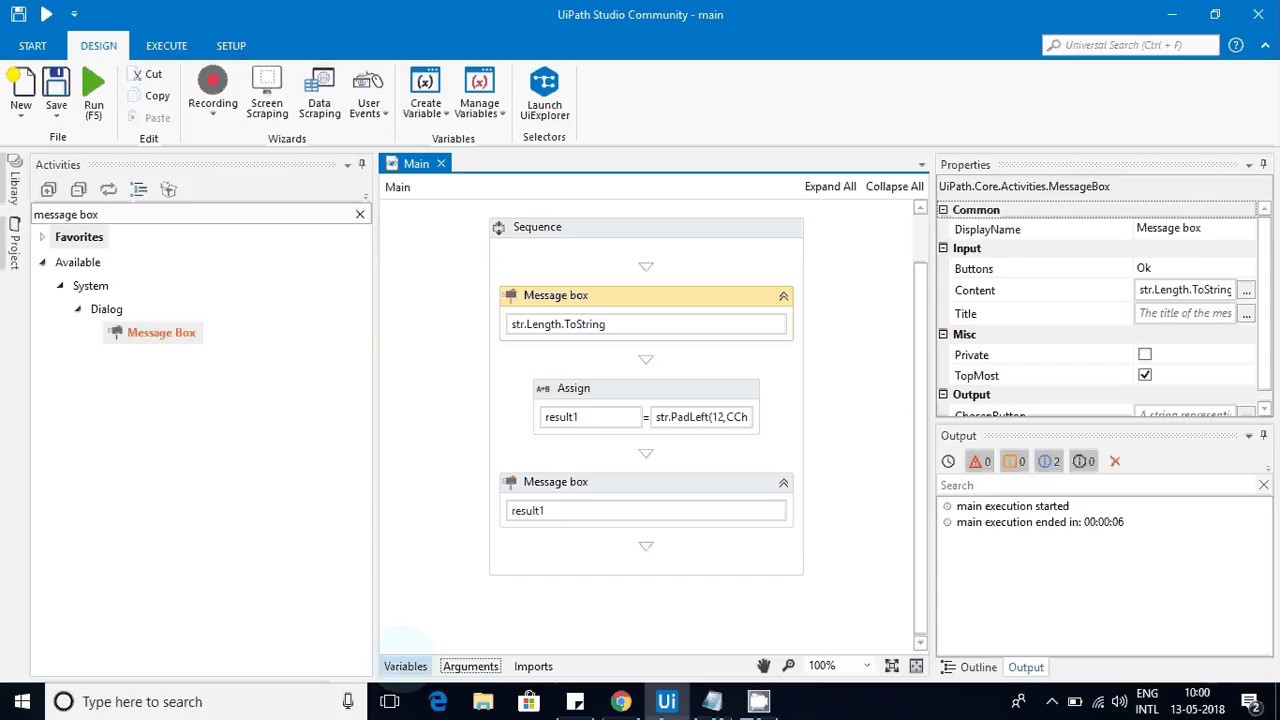Image resolution: width=1280 pixels, height=720 pixels.
Task: Toggle error messages filter in Output
Action: pos(979,461)
